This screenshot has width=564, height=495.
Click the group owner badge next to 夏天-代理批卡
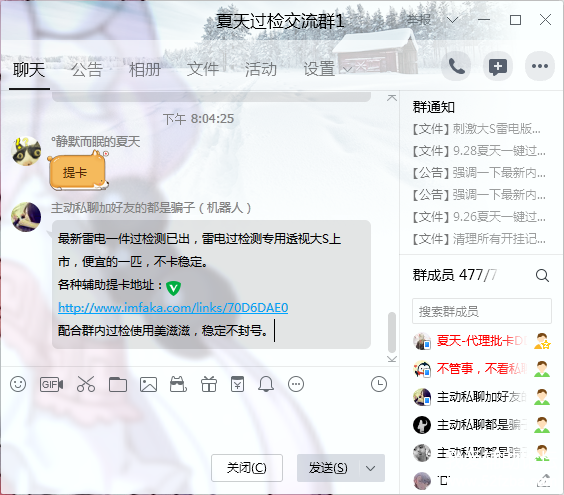coord(542,341)
